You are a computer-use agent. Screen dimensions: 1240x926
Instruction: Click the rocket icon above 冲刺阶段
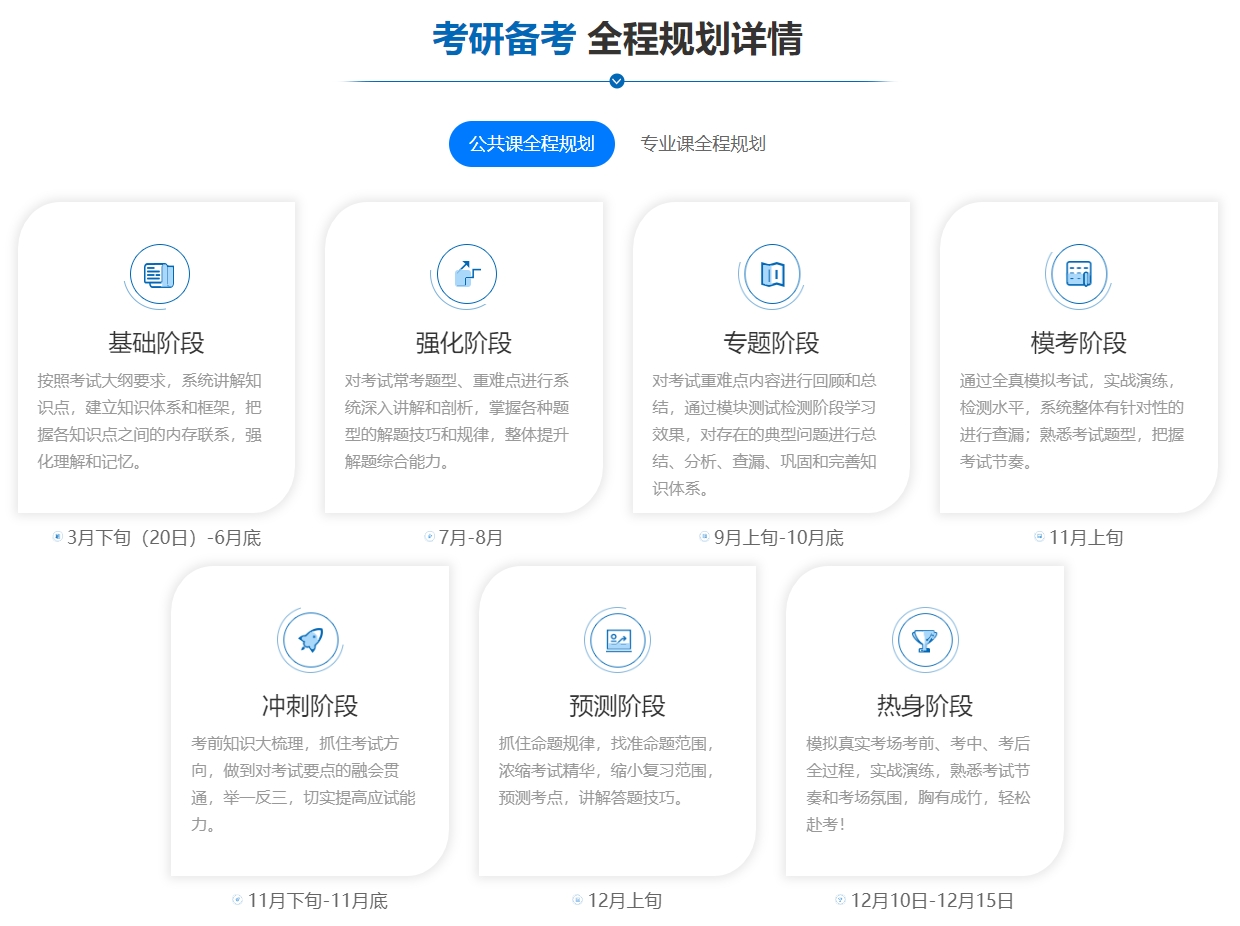[x=311, y=639]
